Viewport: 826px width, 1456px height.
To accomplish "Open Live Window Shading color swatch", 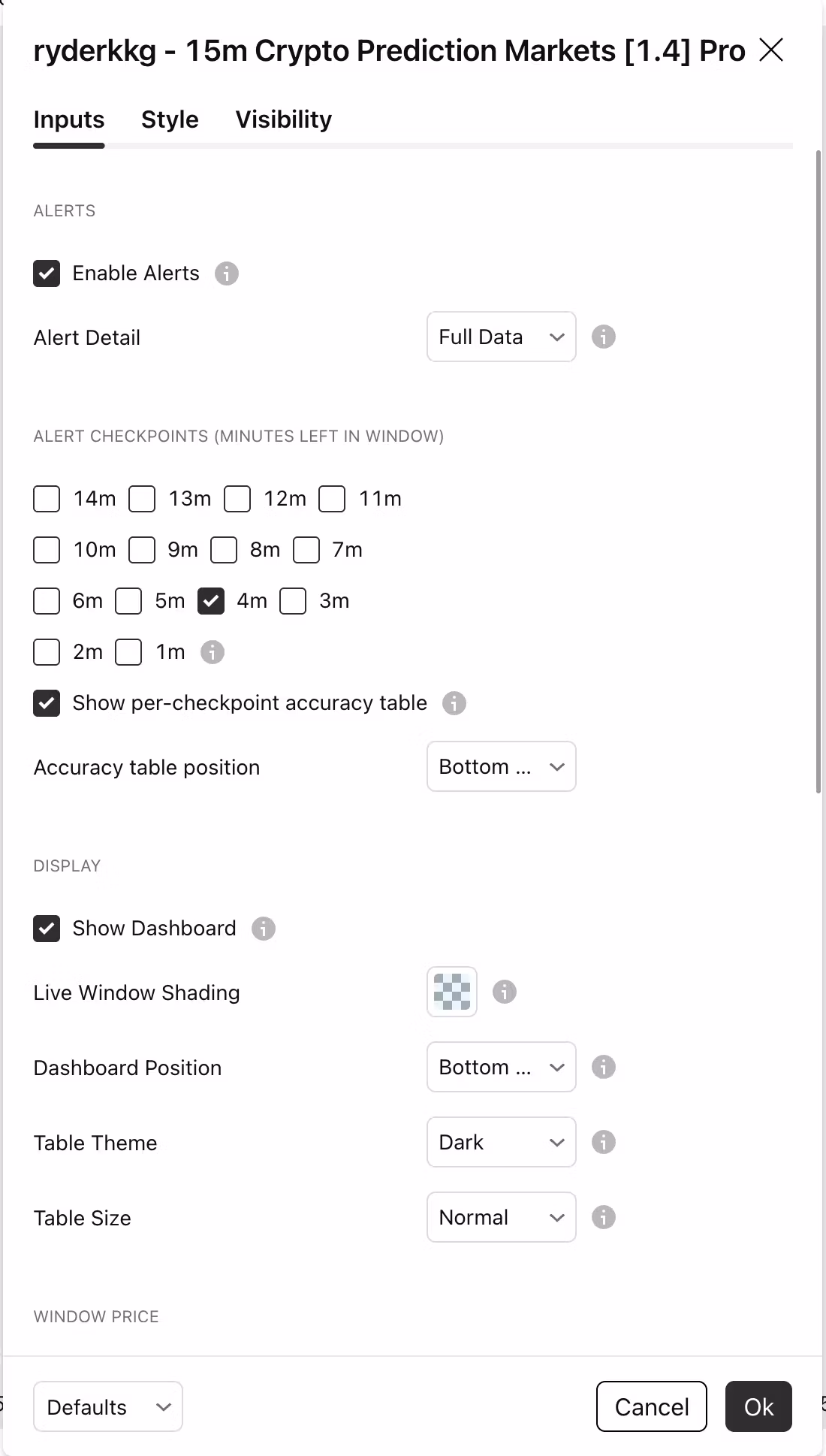I will coord(452,992).
